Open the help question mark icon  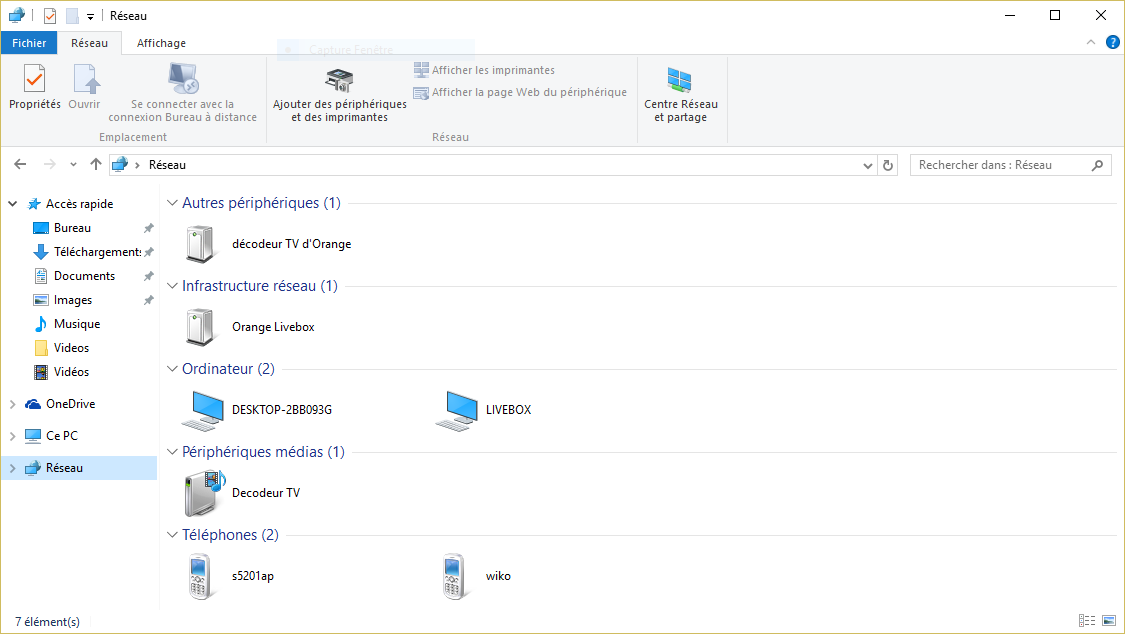pyautogui.click(x=1112, y=42)
